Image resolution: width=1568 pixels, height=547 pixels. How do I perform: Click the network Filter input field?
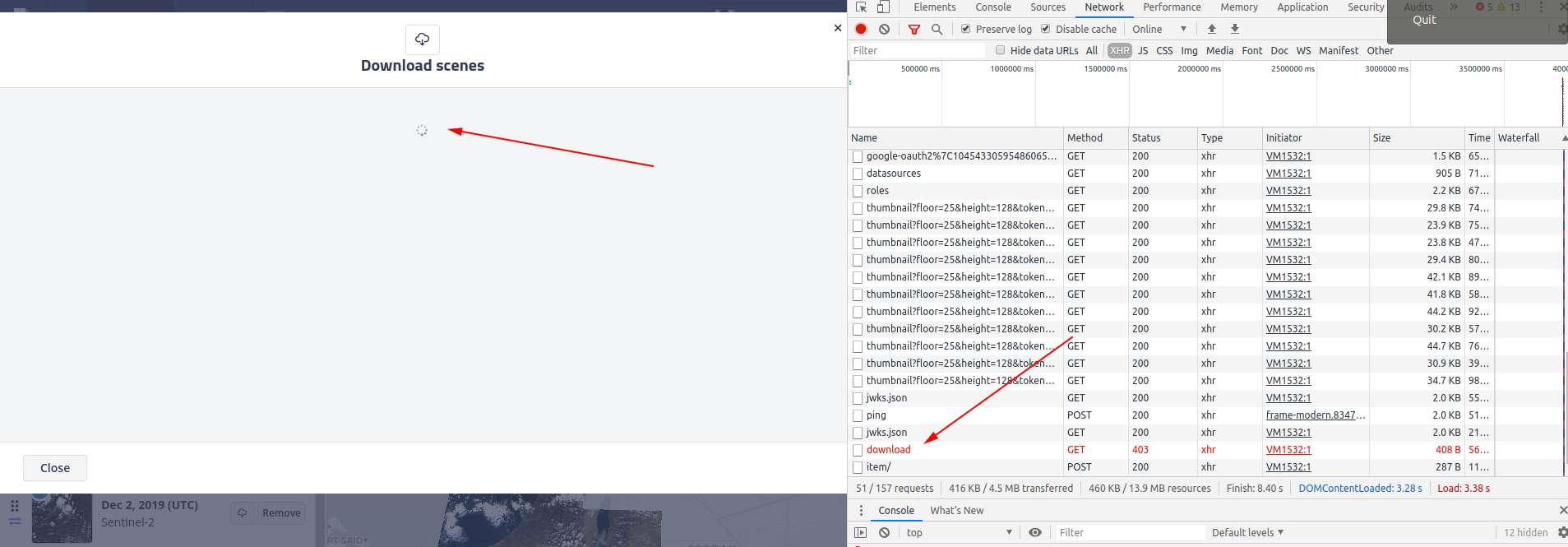918,50
